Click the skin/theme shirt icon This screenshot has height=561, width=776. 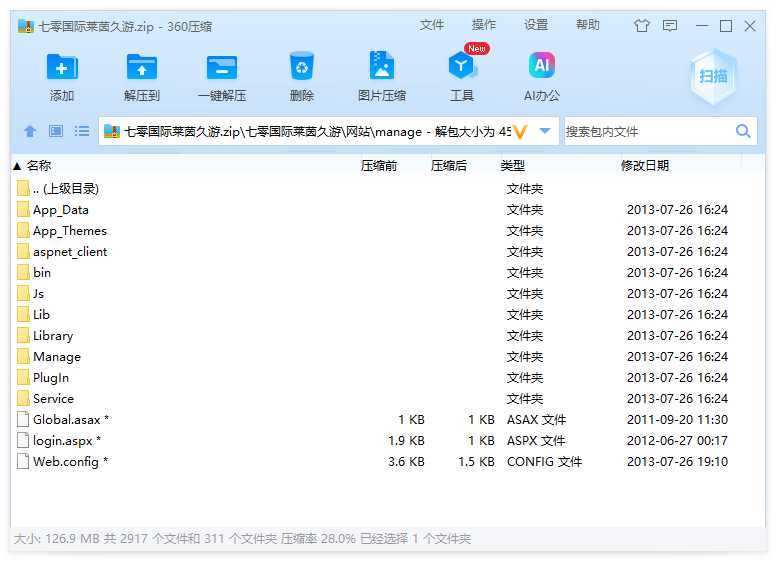pyautogui.click(x=642, y=25)
